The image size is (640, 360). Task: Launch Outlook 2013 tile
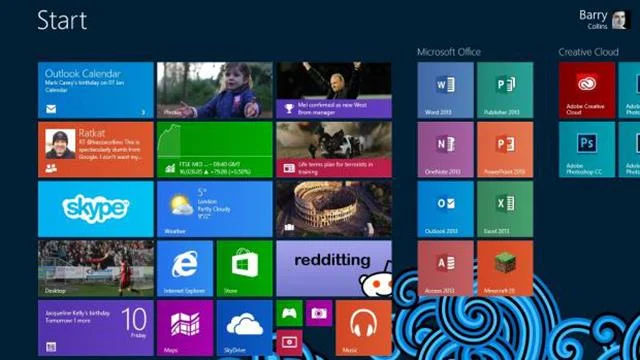coord(445,209)
